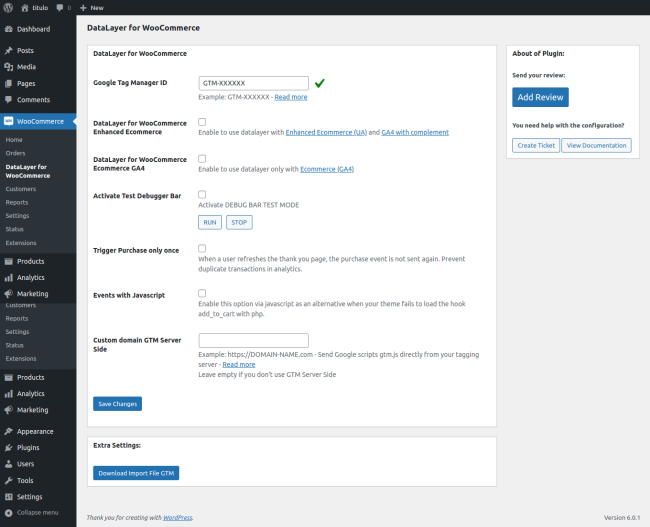
Task: Click the View Documentation button
Action: coord(596,146)
